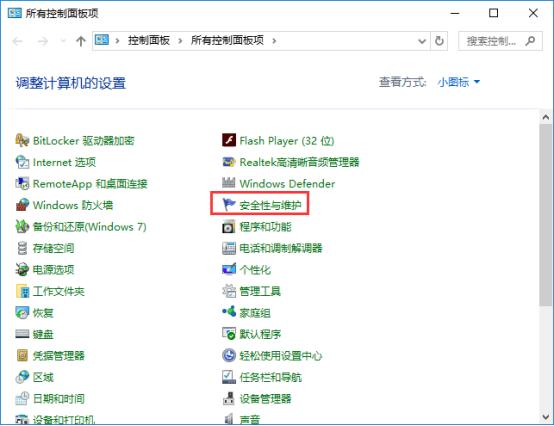Click the 设备管理器 icon
The image size is (554, 426).
coord(229,398)
